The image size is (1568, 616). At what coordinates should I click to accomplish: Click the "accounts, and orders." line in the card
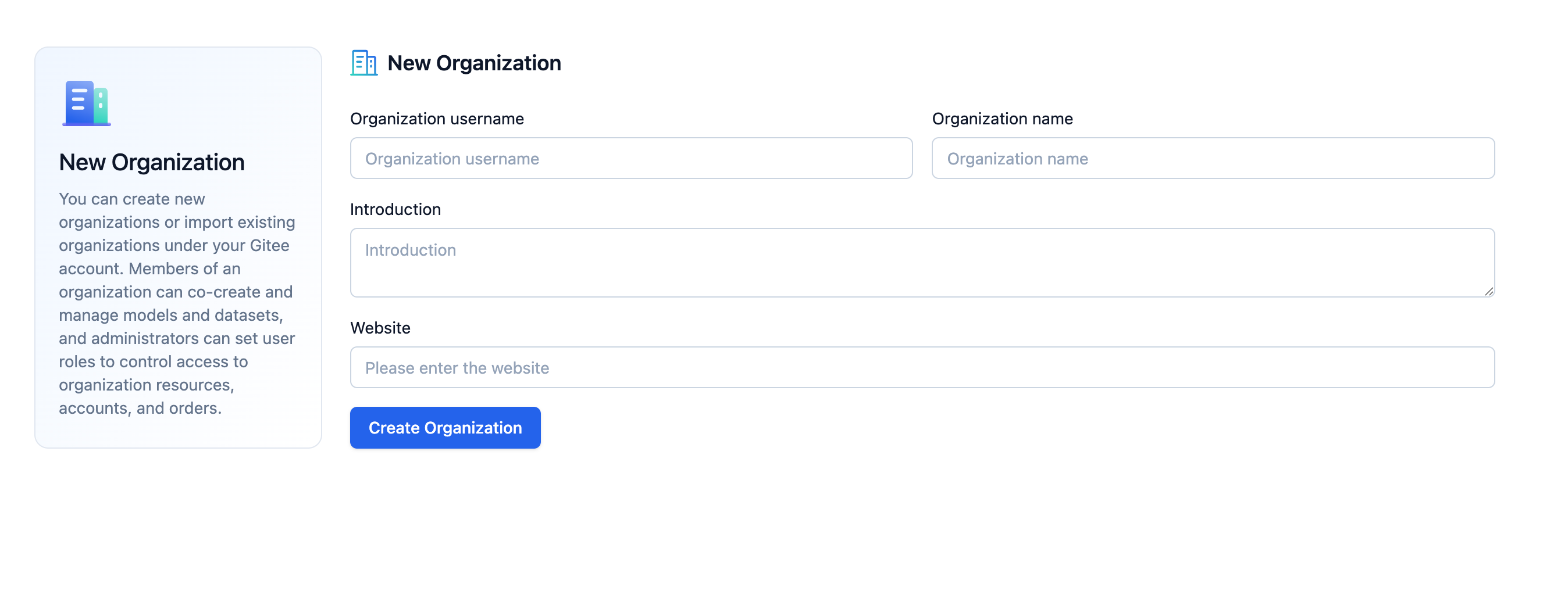pyautogui.click(x=140, y=408)
